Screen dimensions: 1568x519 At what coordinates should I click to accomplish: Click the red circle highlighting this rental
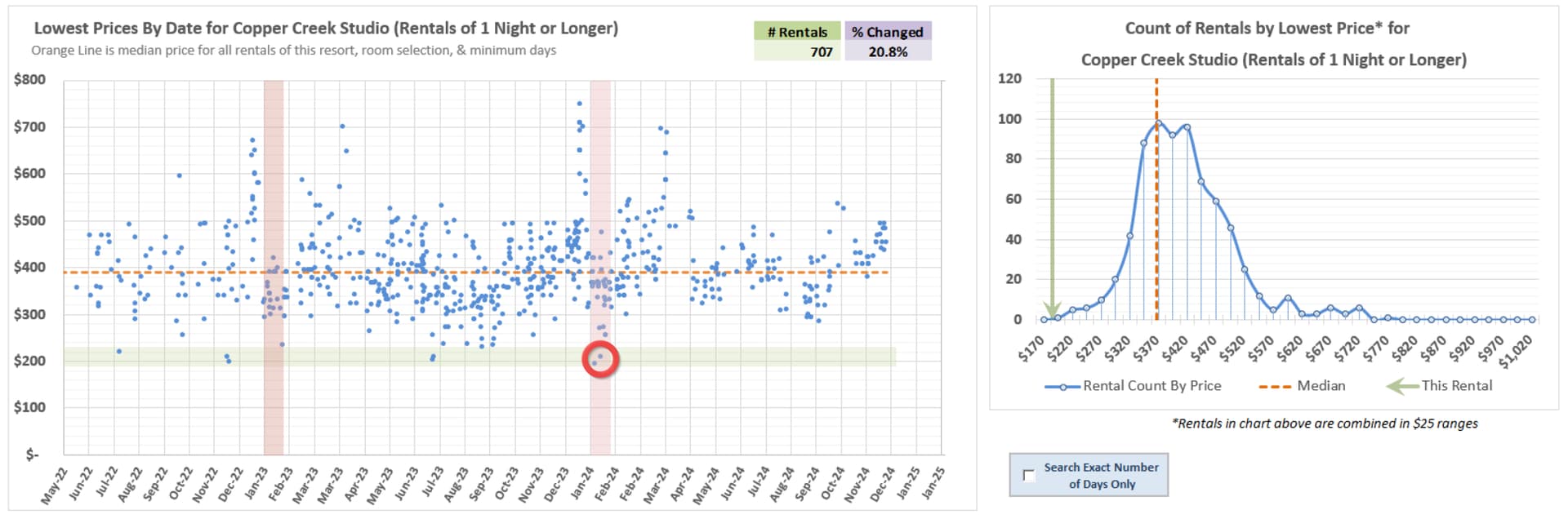(x=600, y=359)
